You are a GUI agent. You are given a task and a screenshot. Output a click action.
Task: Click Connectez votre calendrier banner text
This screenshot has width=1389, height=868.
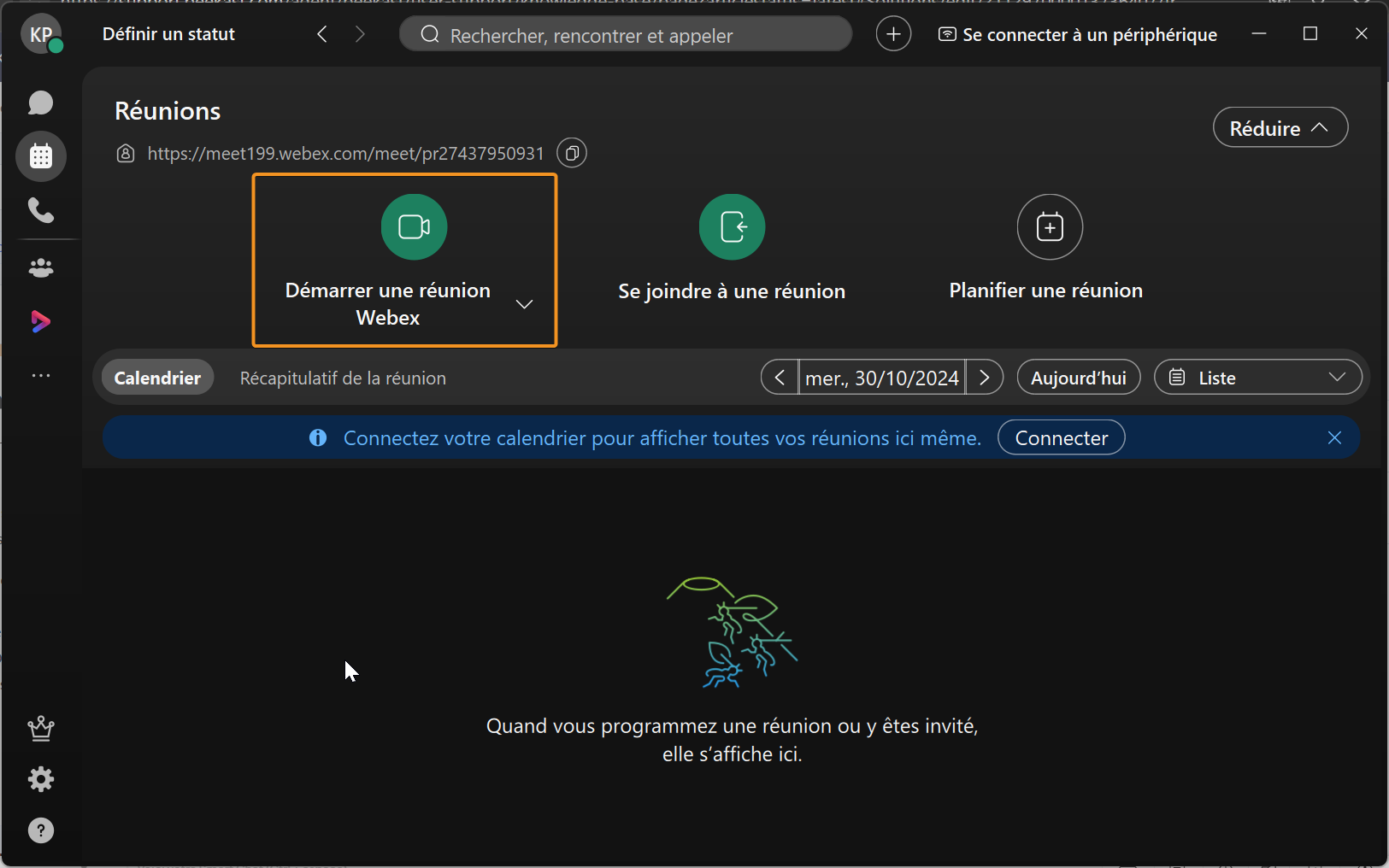point(662,437)
